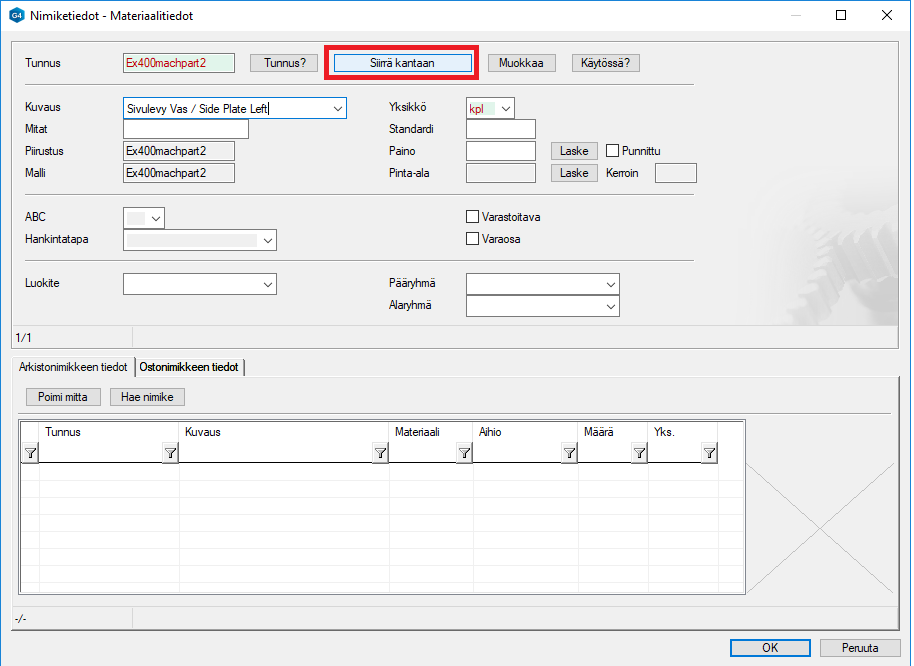This screenshot has width=914, height=666.
Task: Tick the Varastoitava checkbox
Action: coord(473,217)
